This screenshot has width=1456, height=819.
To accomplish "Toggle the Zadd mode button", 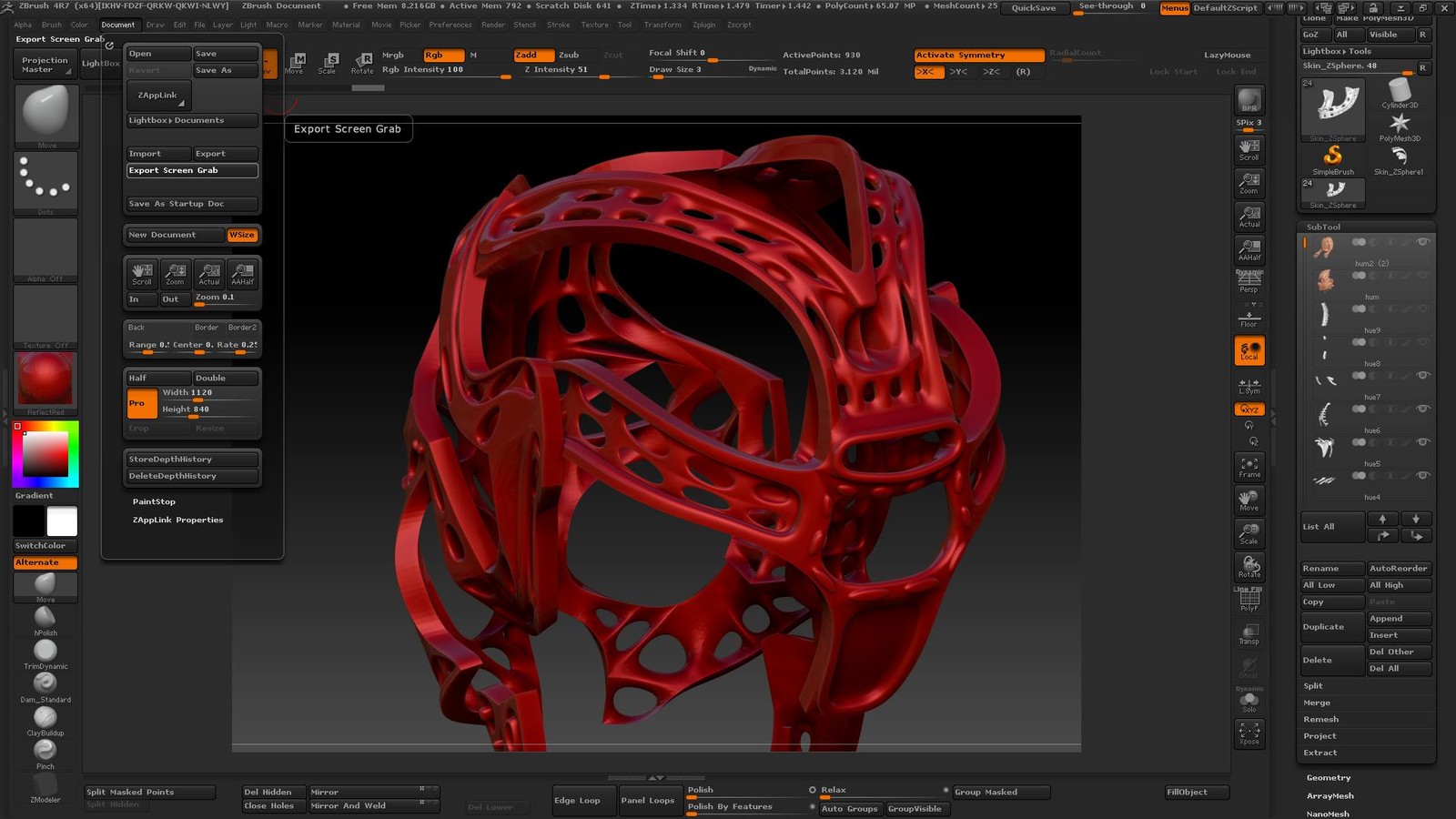I will point(532,55).
